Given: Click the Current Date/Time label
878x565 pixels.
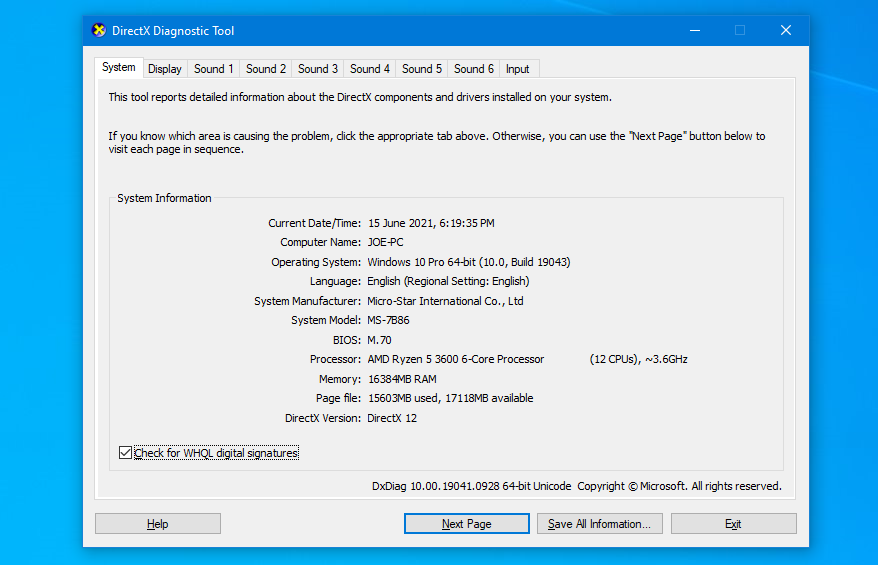Looking at the screenshot, I should click(314, 223).
